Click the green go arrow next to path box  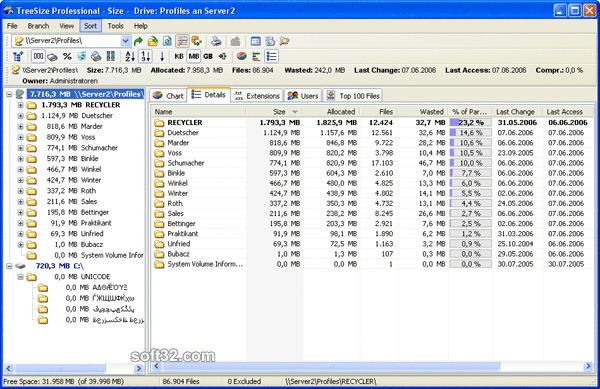click(x=139, y=41)
